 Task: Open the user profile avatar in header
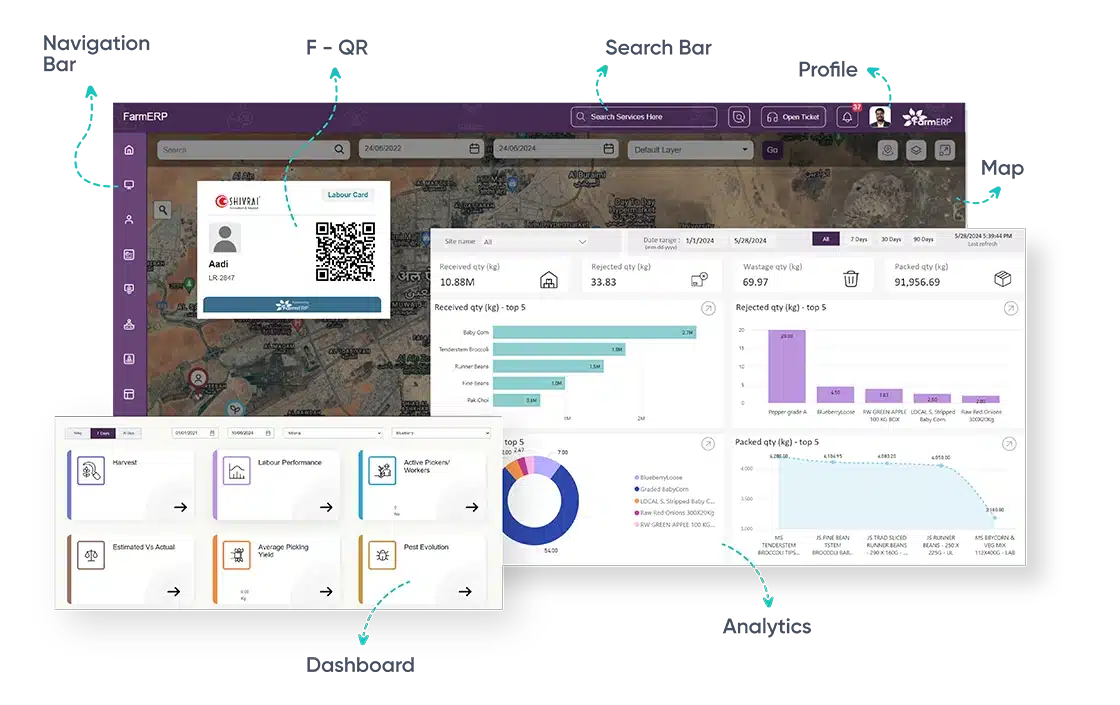[880, 116]
